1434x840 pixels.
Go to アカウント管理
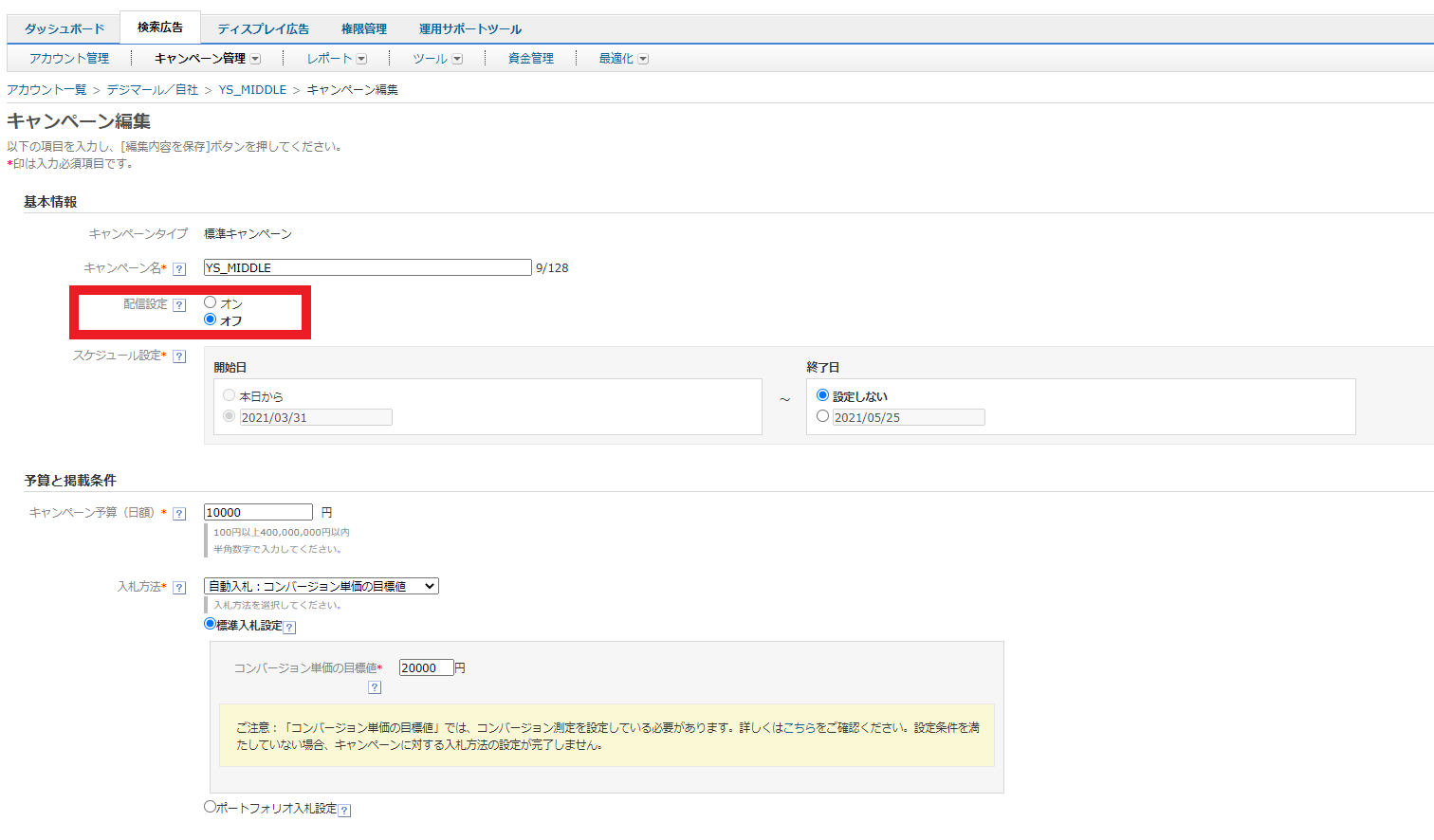click(x=69, y=59)
